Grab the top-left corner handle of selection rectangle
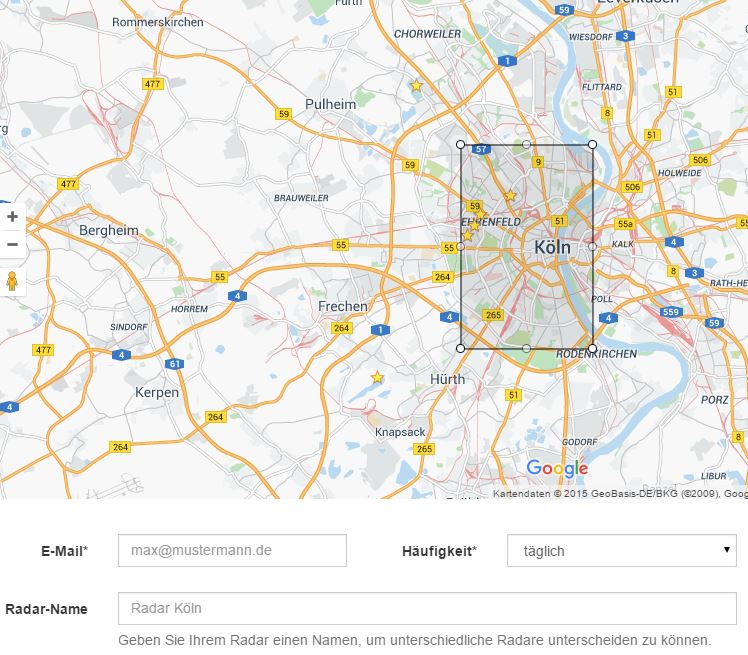 (x=461, y=145)
